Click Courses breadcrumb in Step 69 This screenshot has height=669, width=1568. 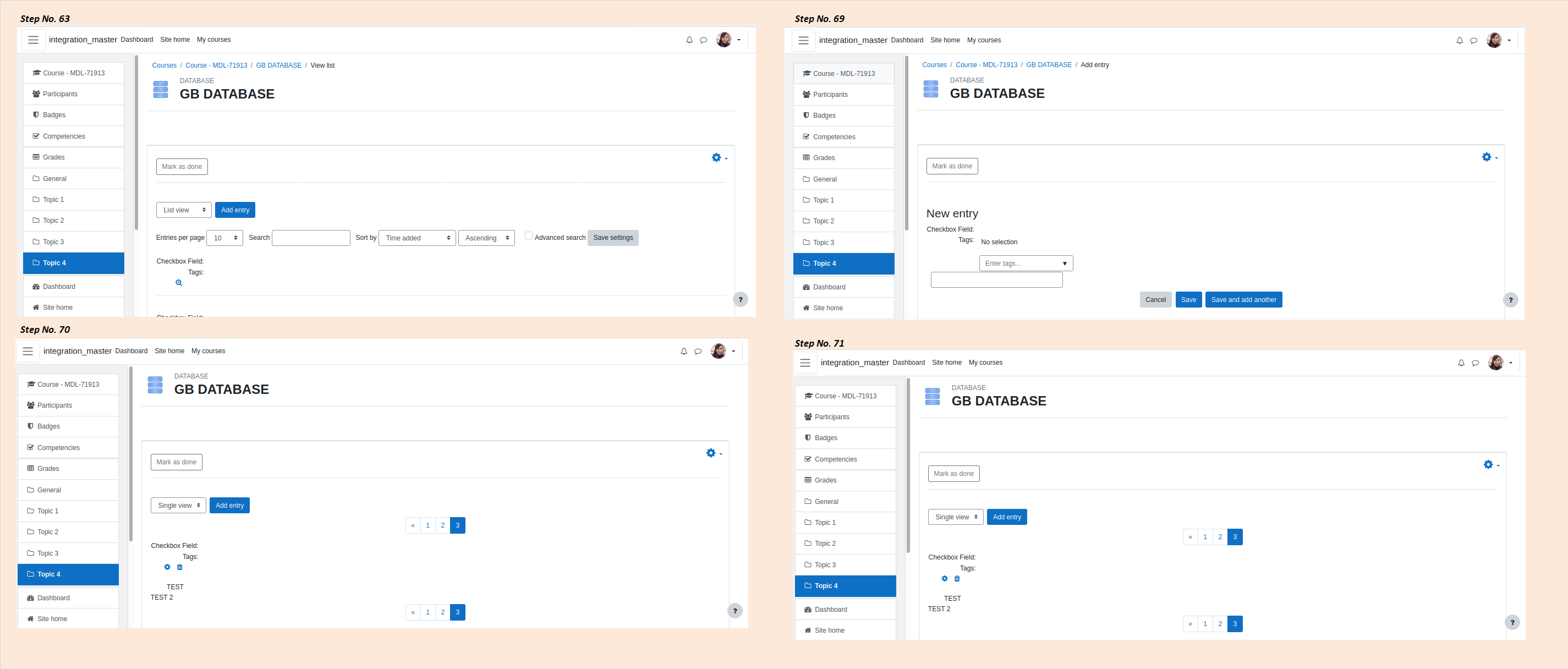[x=934, y=65]
